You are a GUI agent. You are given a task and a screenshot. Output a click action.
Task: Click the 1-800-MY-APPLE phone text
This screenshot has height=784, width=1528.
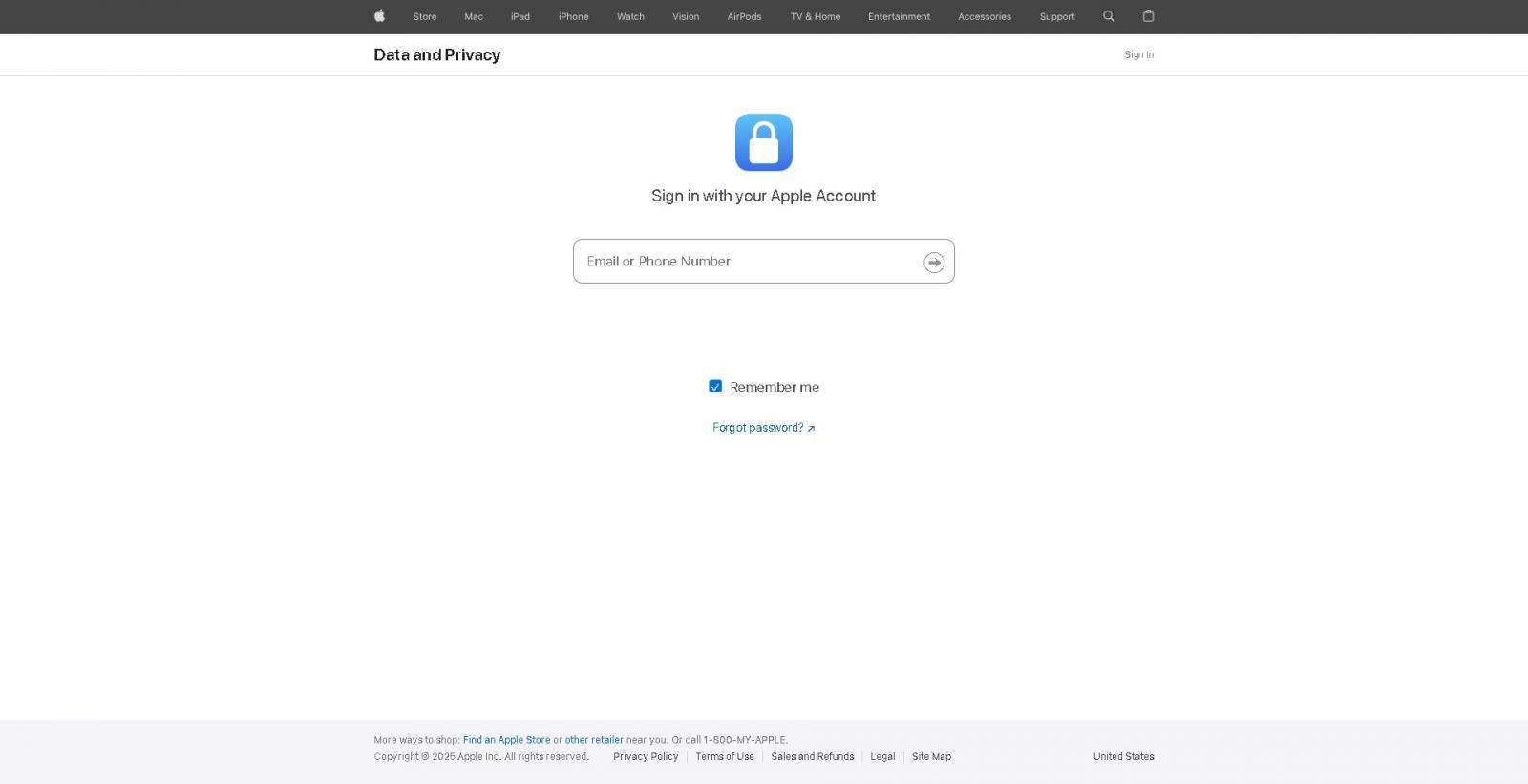coord(745,740)
